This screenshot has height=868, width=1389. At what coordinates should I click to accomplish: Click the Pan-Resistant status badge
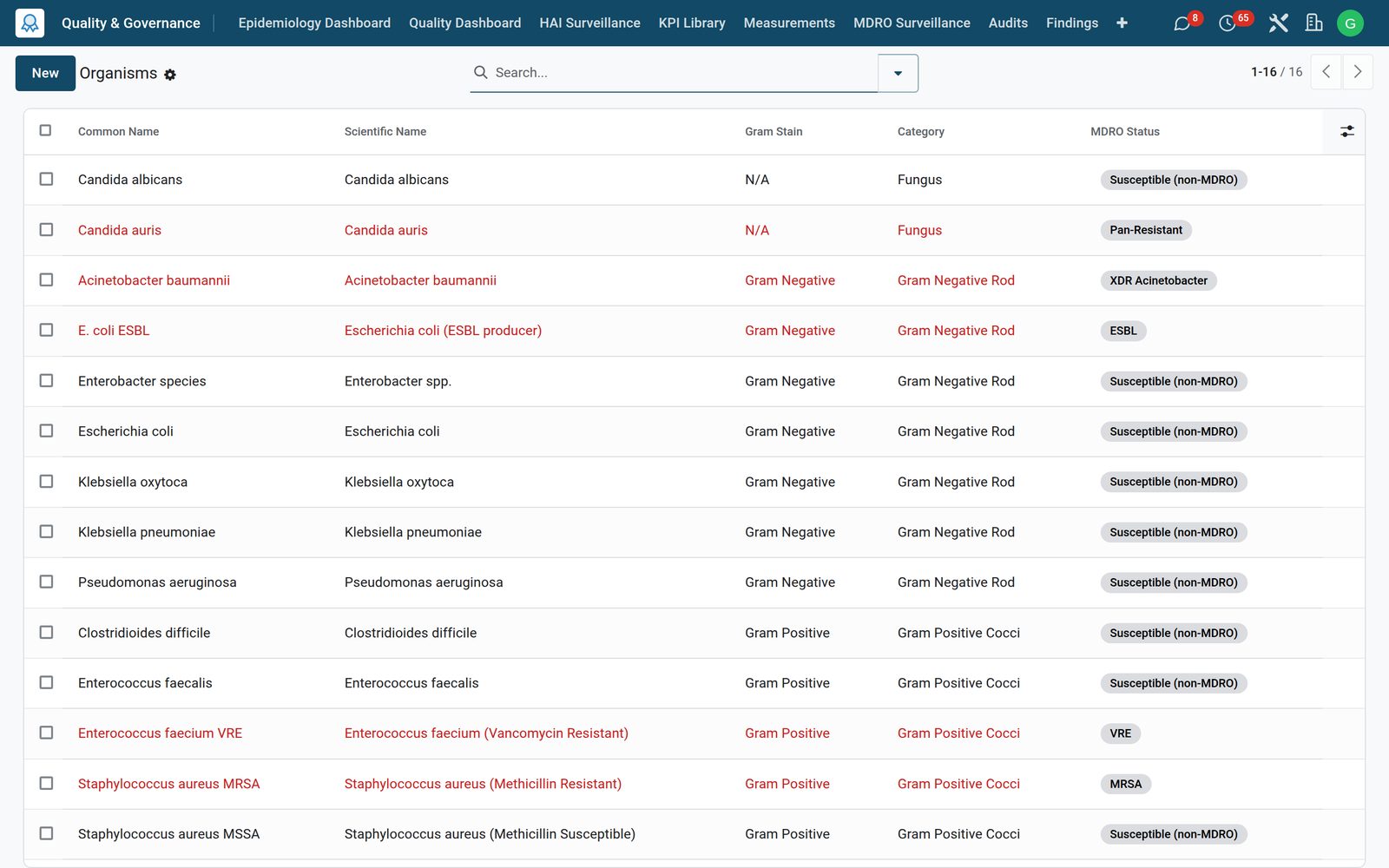[x=1146, y=230]
